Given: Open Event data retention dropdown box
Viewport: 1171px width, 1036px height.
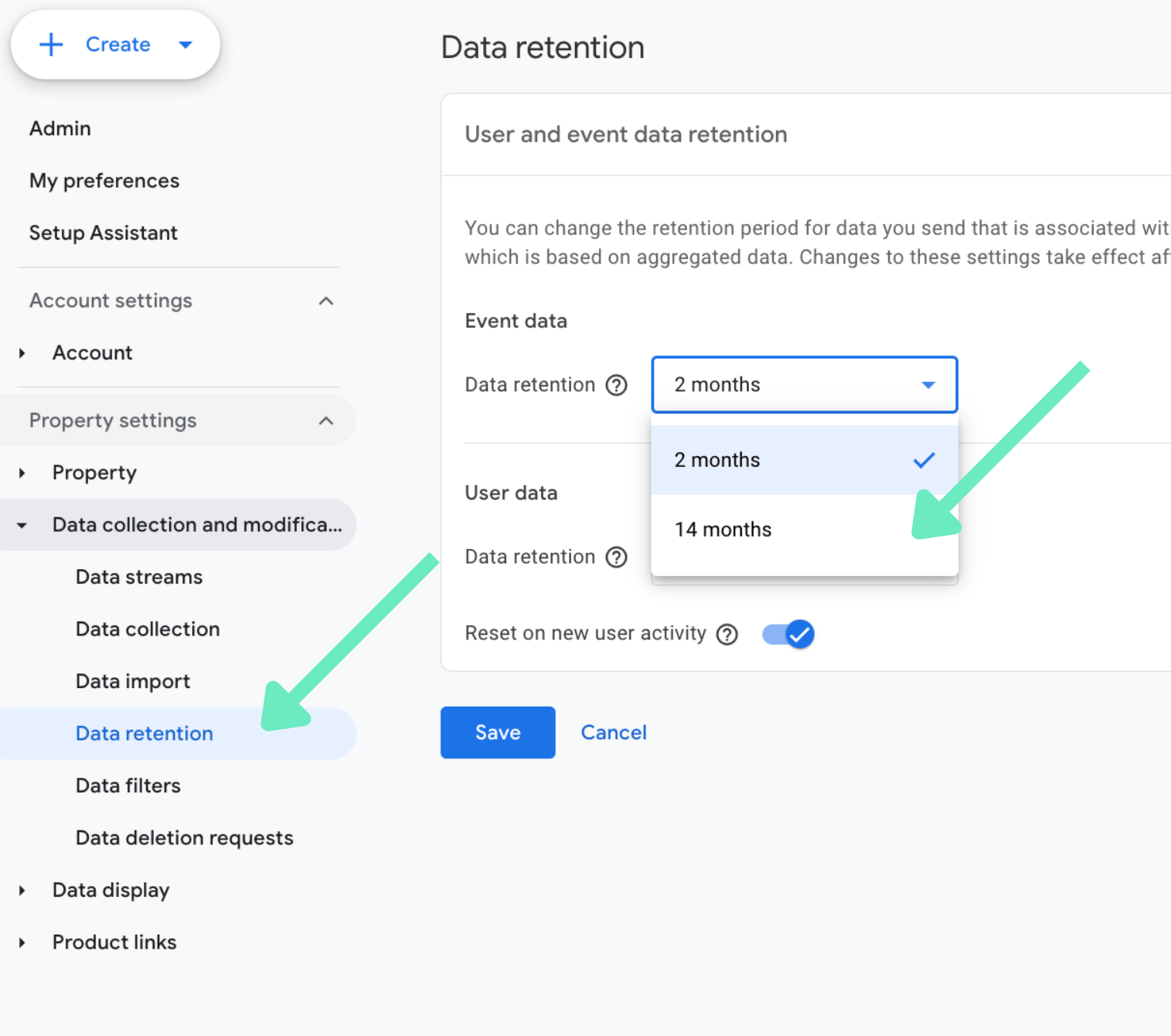Looking at the screenshot, I should pyautogui.click(x=805, y=385).
